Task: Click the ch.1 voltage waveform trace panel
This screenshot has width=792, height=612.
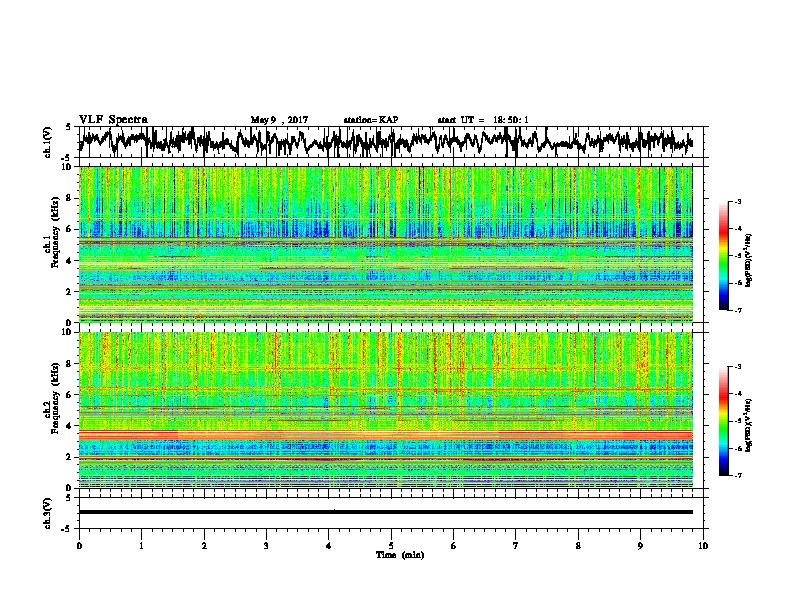Action: [390, 142]
